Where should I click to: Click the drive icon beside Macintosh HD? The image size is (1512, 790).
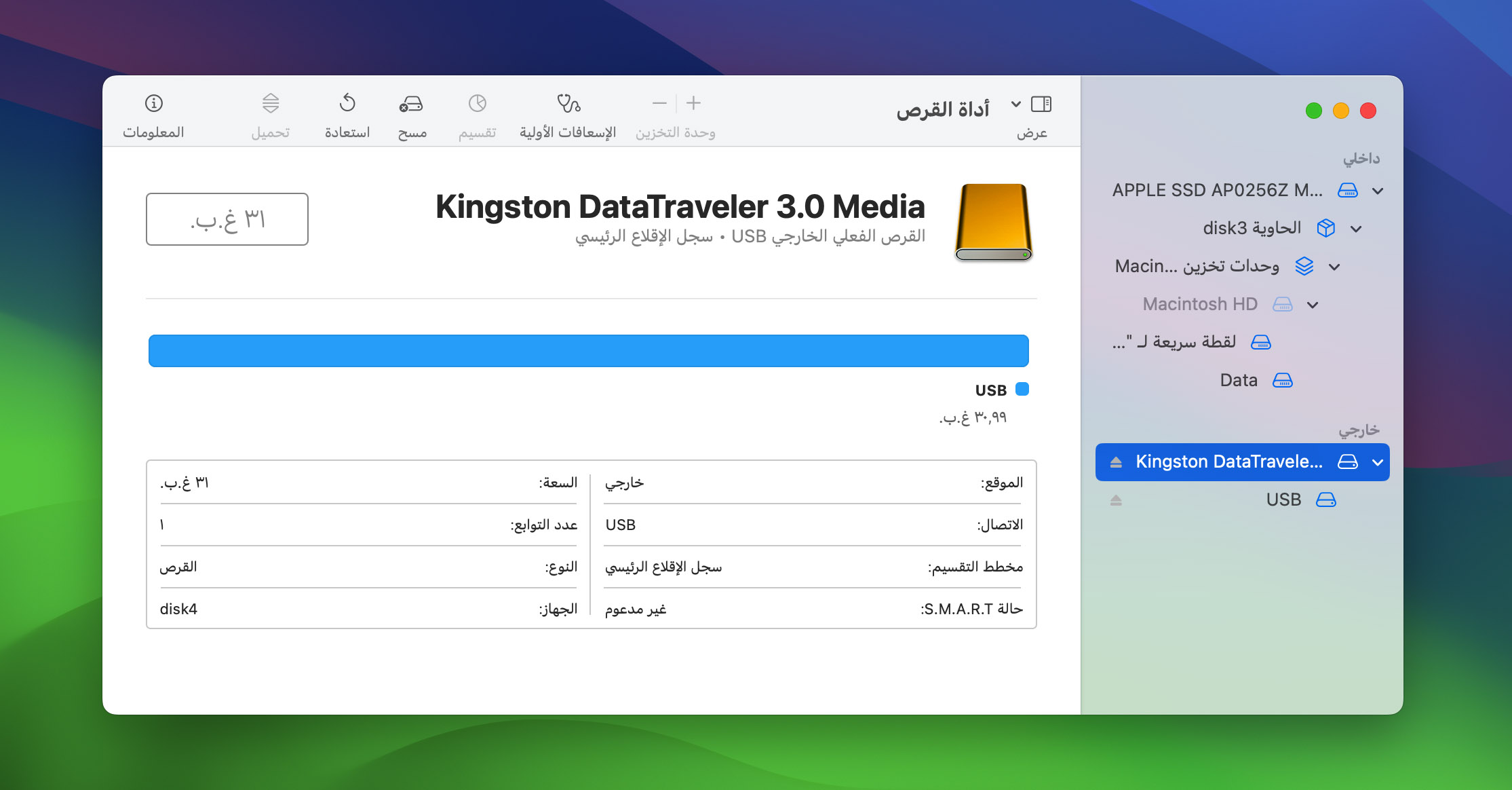tap(1282, 305)
